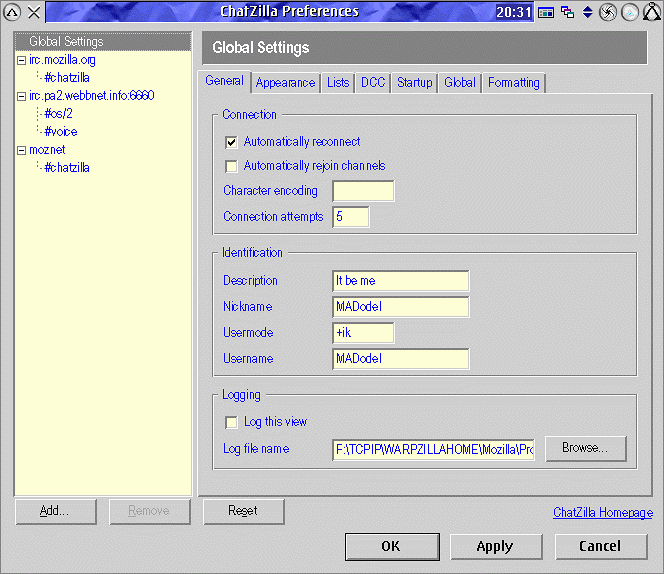Select irc.pa2.webbnet.info:6660 entry
The height and width of the screenshot is (574, 664).
(x=91, y=96)
